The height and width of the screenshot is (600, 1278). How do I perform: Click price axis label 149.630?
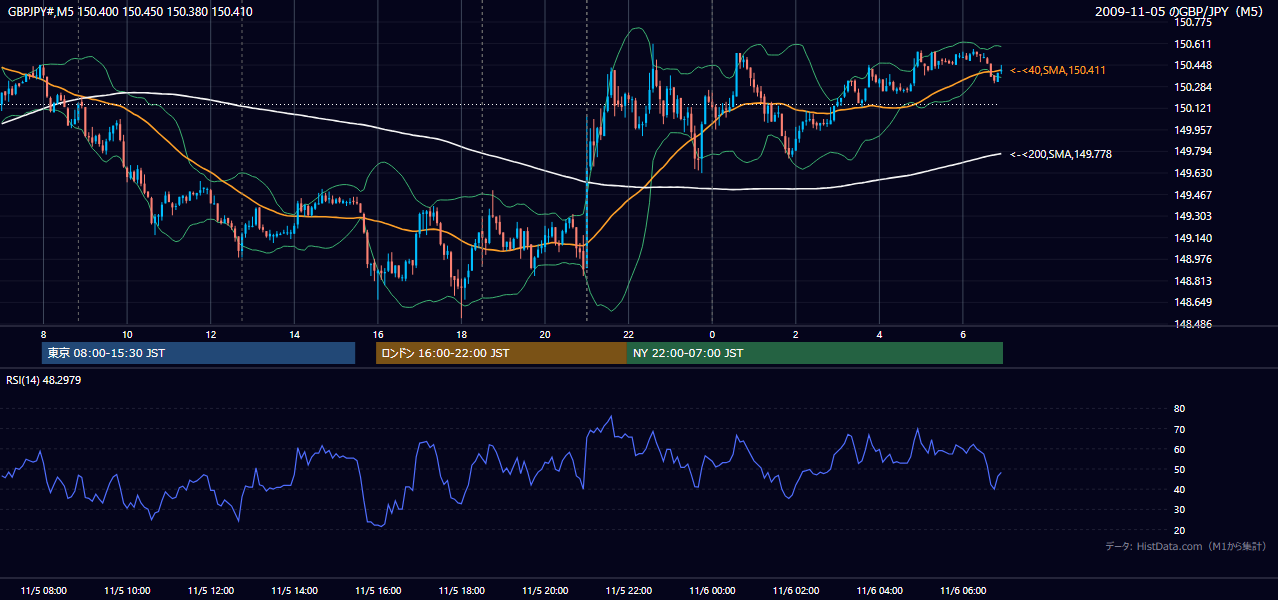1192,173
